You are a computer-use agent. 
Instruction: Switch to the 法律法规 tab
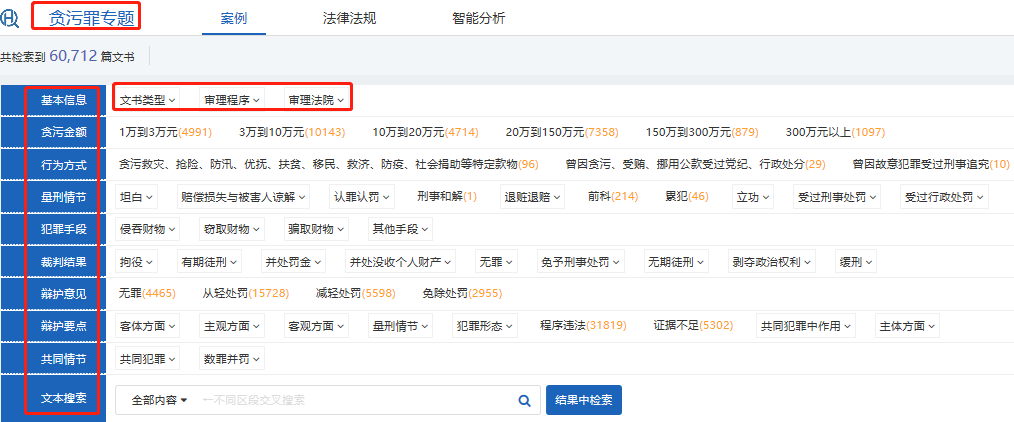click(x=350, y=17)
